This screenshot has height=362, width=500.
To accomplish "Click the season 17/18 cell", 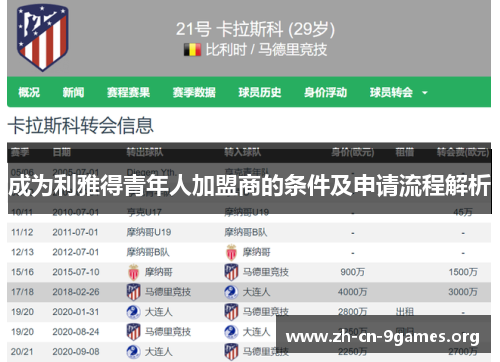I will tap(22, 292).
